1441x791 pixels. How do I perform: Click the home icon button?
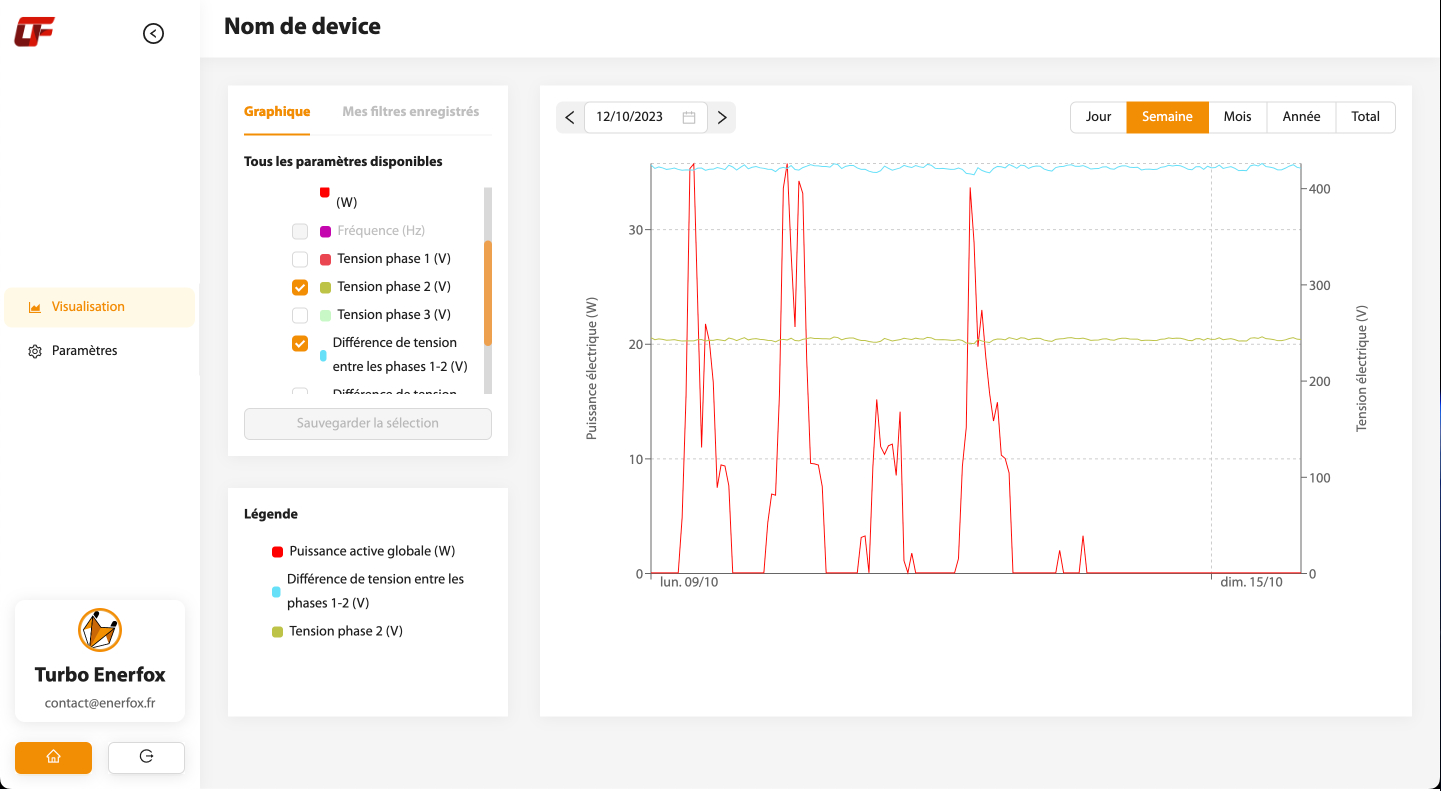point(53,757)
